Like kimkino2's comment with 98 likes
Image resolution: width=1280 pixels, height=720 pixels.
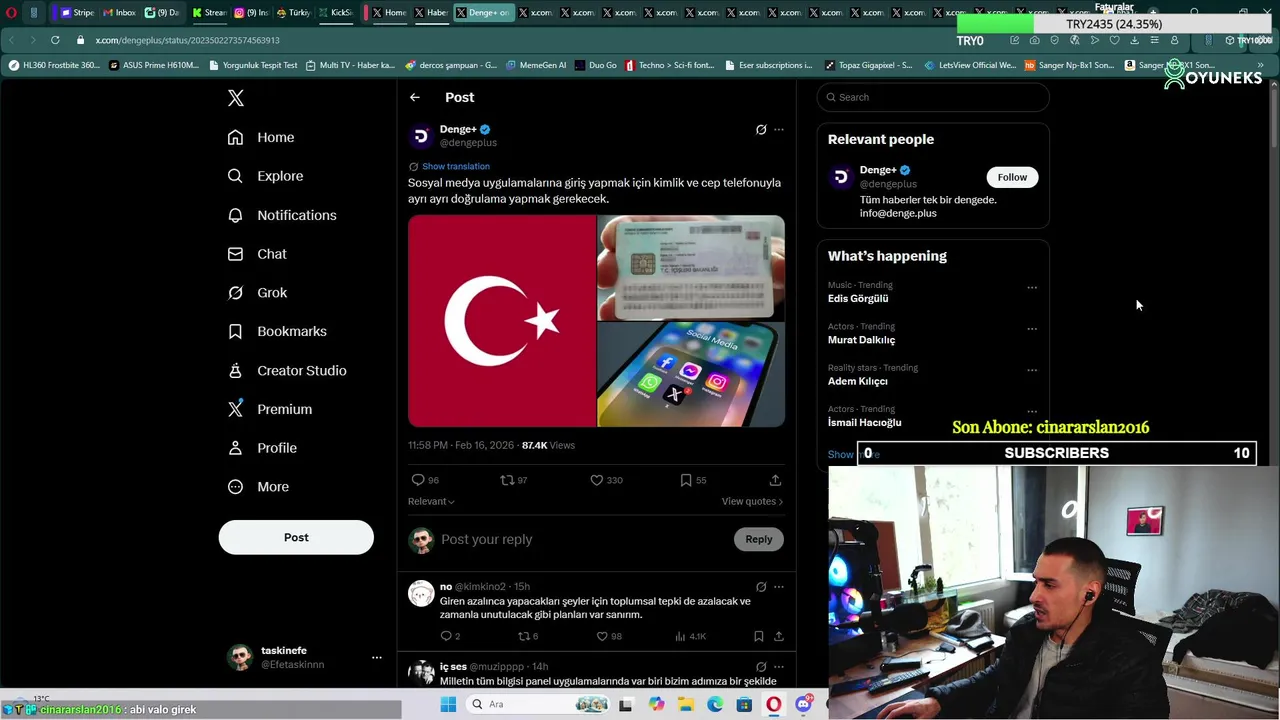(x=602, y=636)
